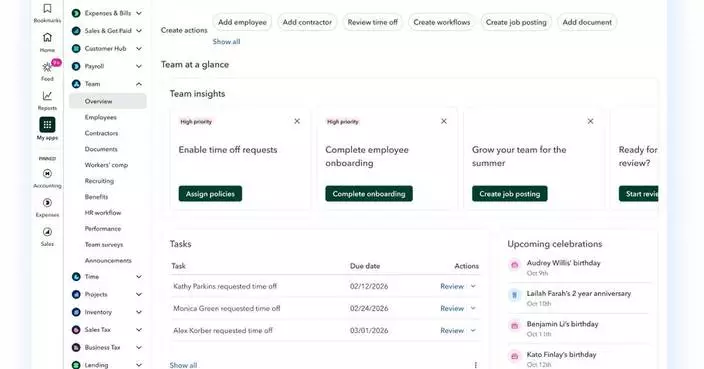Open Employees in Team menu
The height and width of the screenshot is (369, 704).
pos(101,118)
